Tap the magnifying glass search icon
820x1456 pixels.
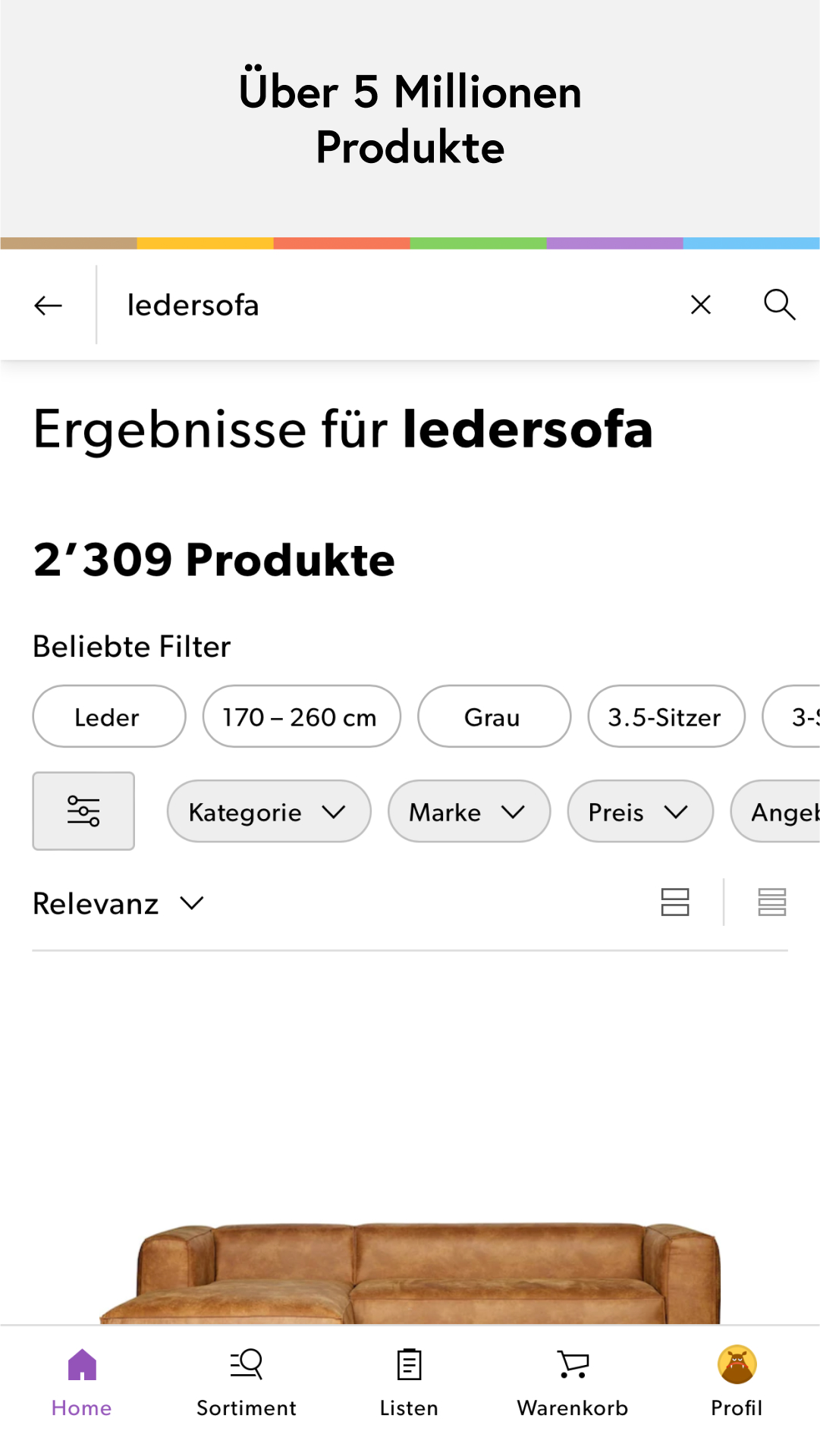pyautogui.click(x=779, y=305)
